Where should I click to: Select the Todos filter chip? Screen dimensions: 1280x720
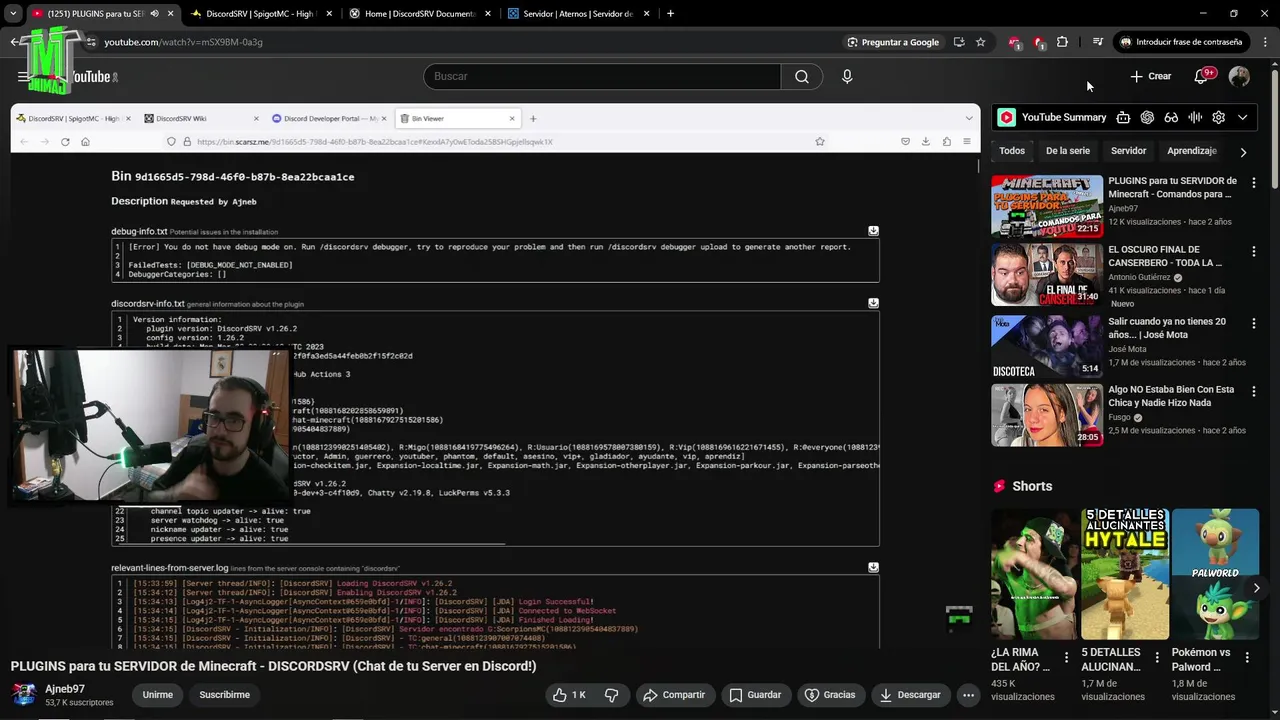[1012, 151]
